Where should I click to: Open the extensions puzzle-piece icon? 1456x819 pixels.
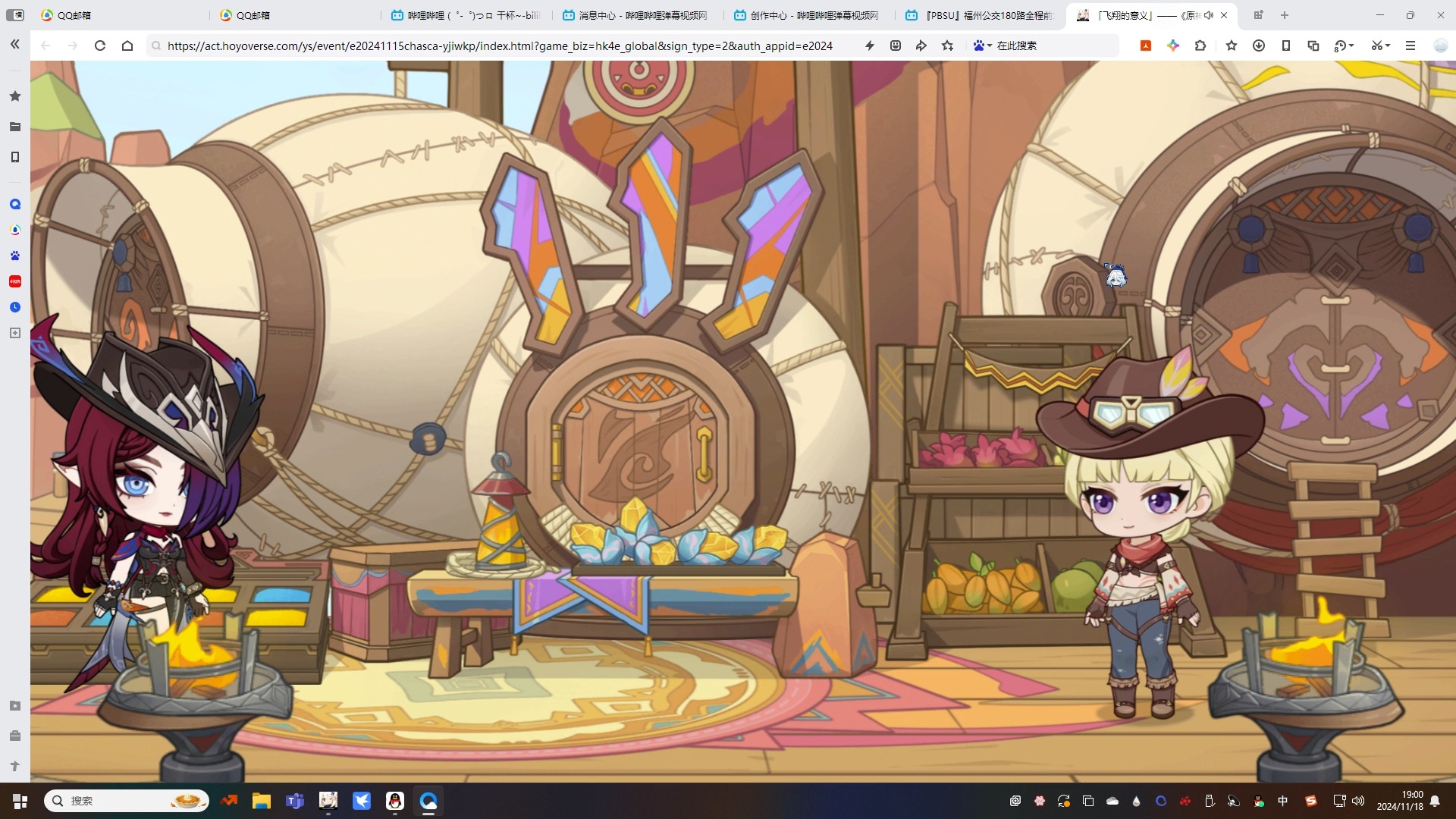(1200, 45)
